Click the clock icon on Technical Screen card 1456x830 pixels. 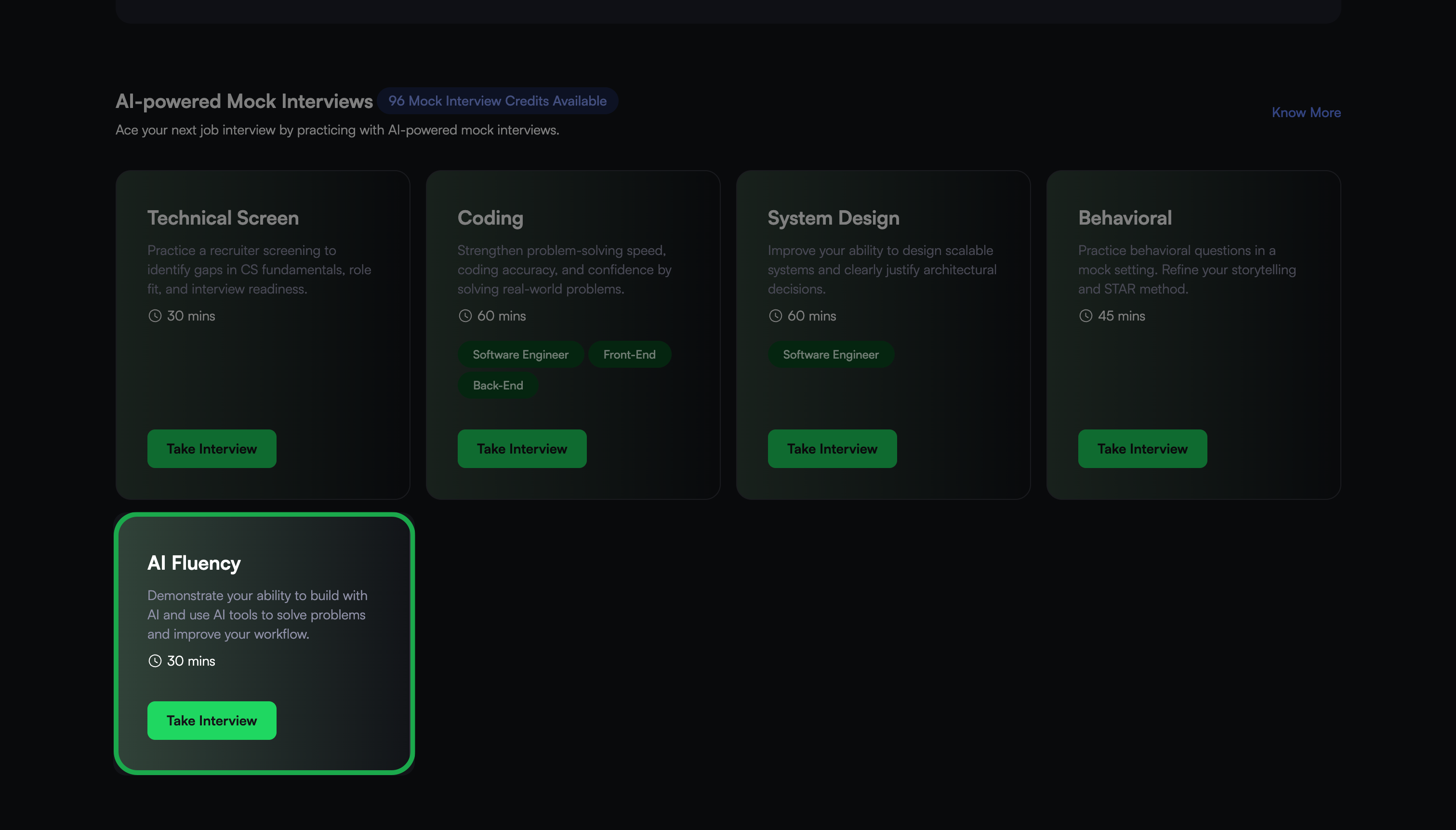pyautogui.click(x=154, y=316)
